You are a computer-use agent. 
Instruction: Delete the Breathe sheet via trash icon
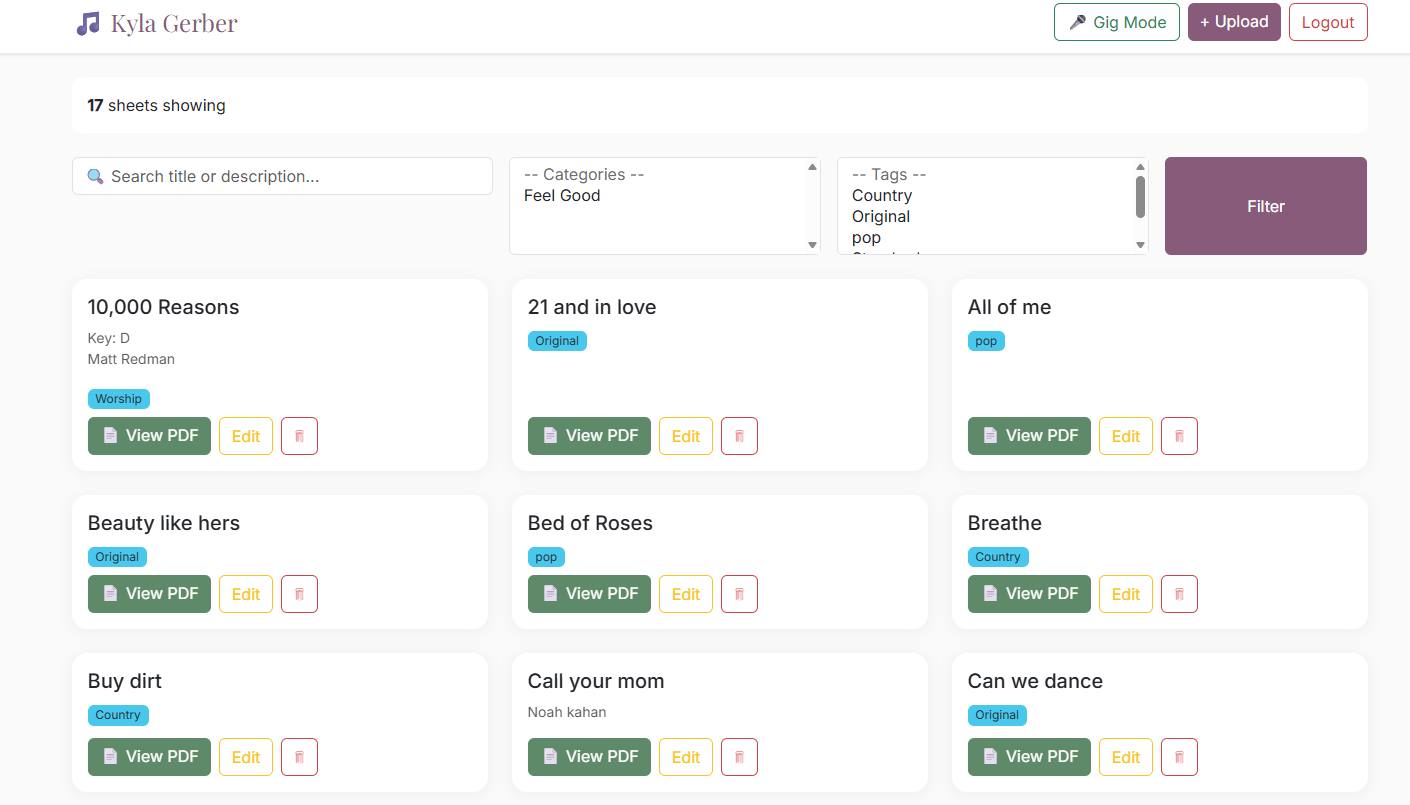[1179, 594]
